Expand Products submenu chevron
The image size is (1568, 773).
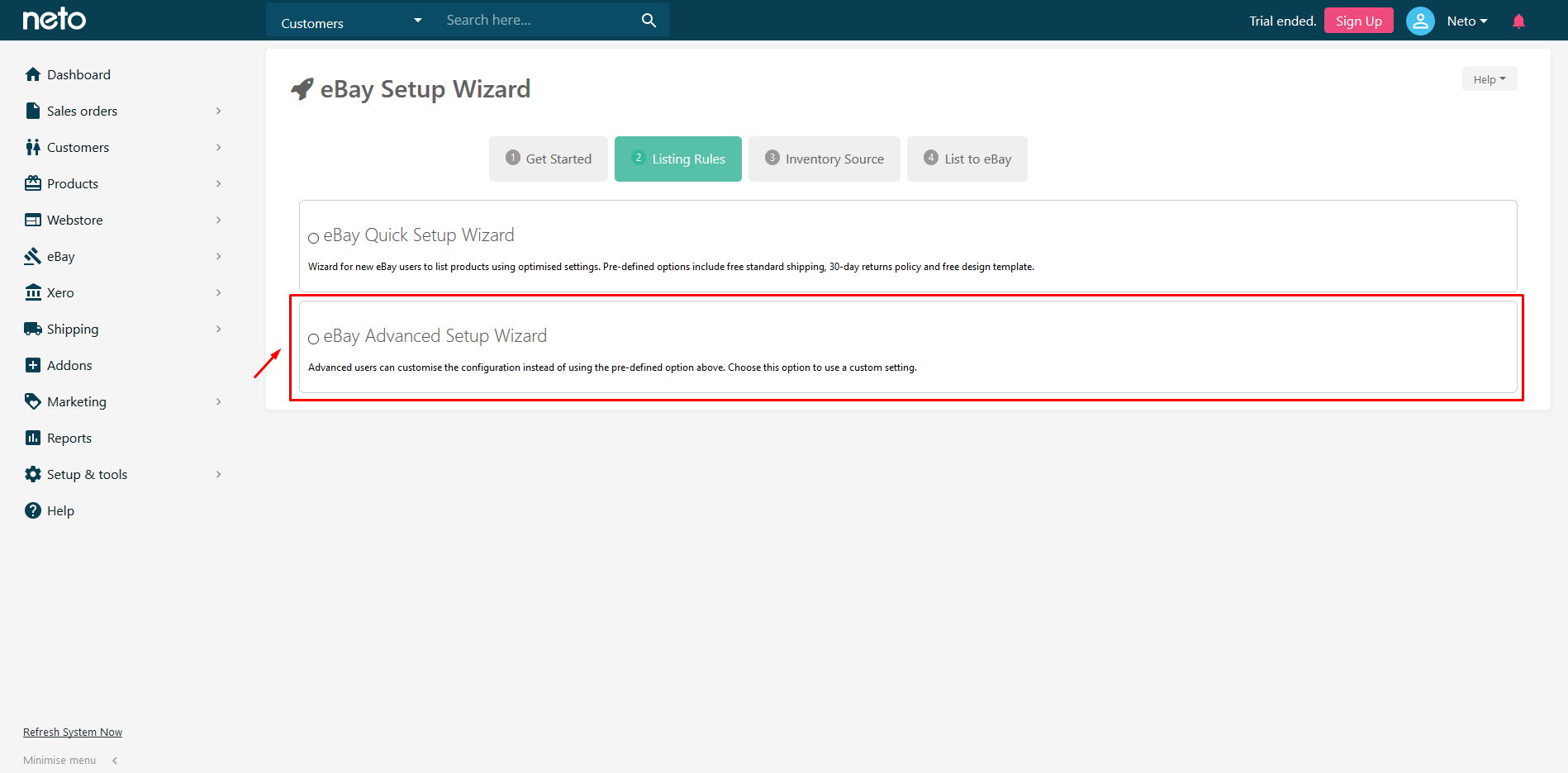(x=219, y=183)
